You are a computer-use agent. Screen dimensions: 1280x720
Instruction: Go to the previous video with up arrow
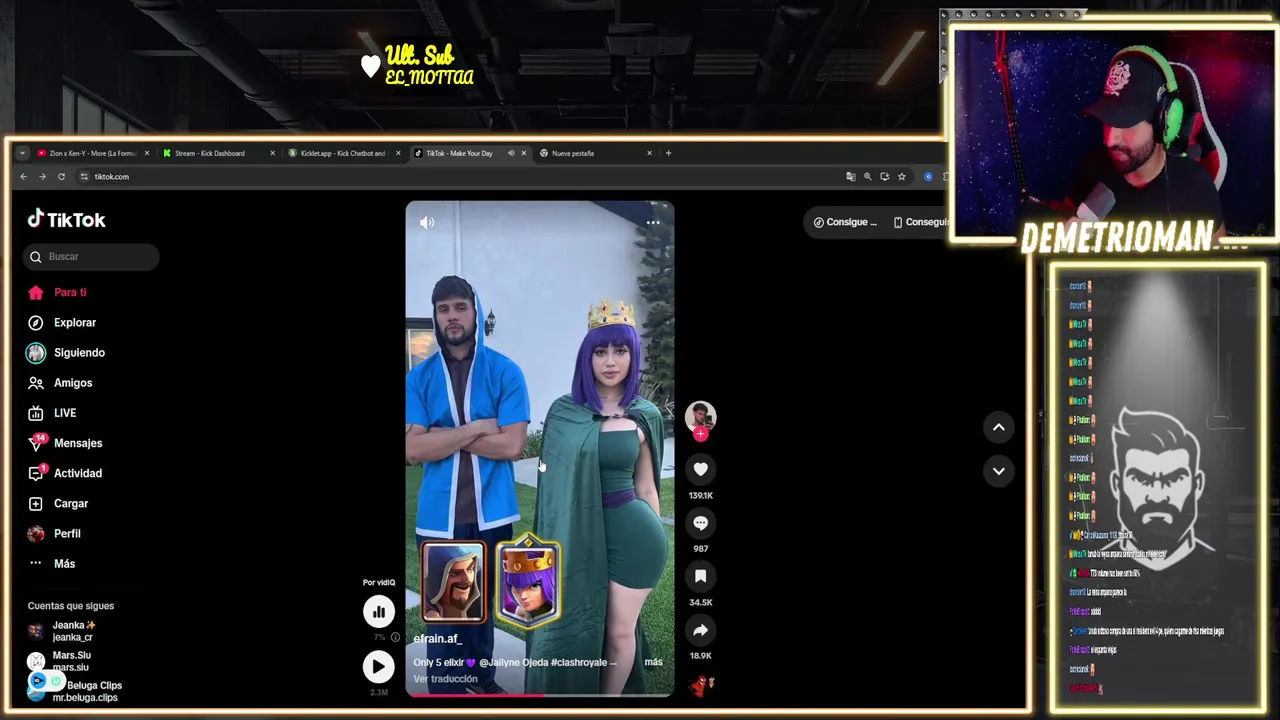[x=998, y=427]
